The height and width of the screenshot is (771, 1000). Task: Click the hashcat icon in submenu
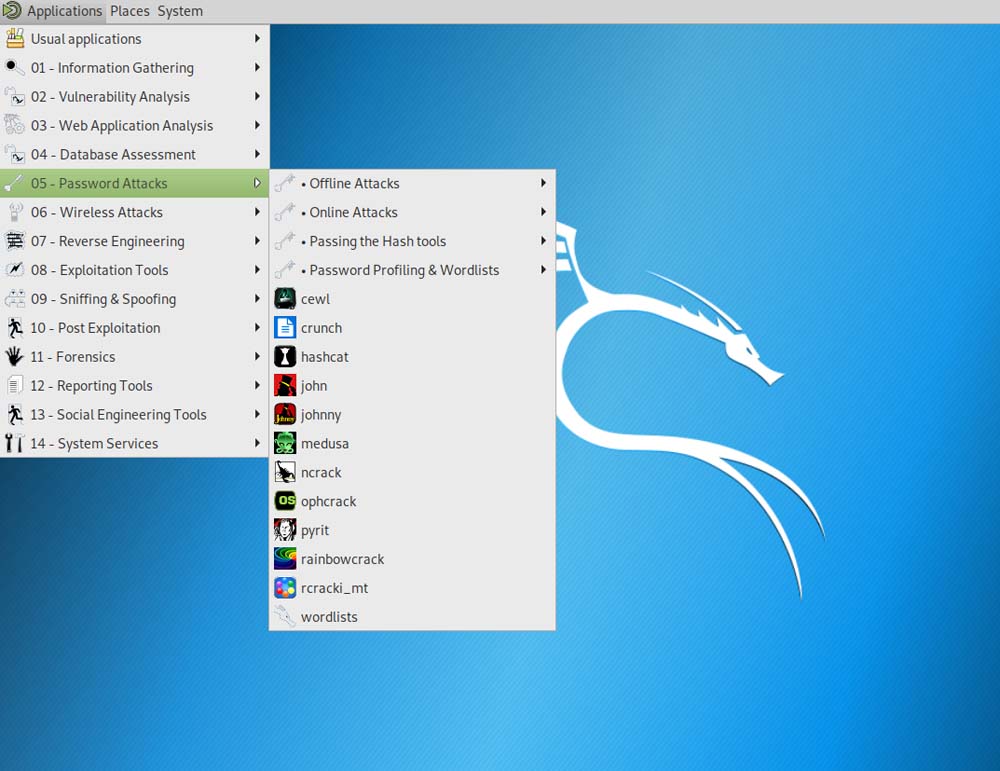click(x=285, y=357)
